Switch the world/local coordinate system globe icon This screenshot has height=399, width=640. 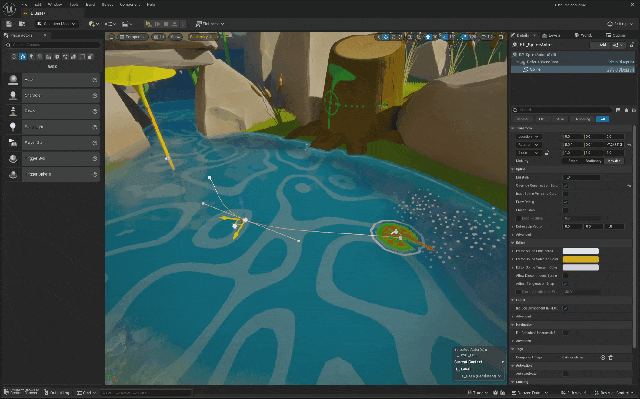409,37
